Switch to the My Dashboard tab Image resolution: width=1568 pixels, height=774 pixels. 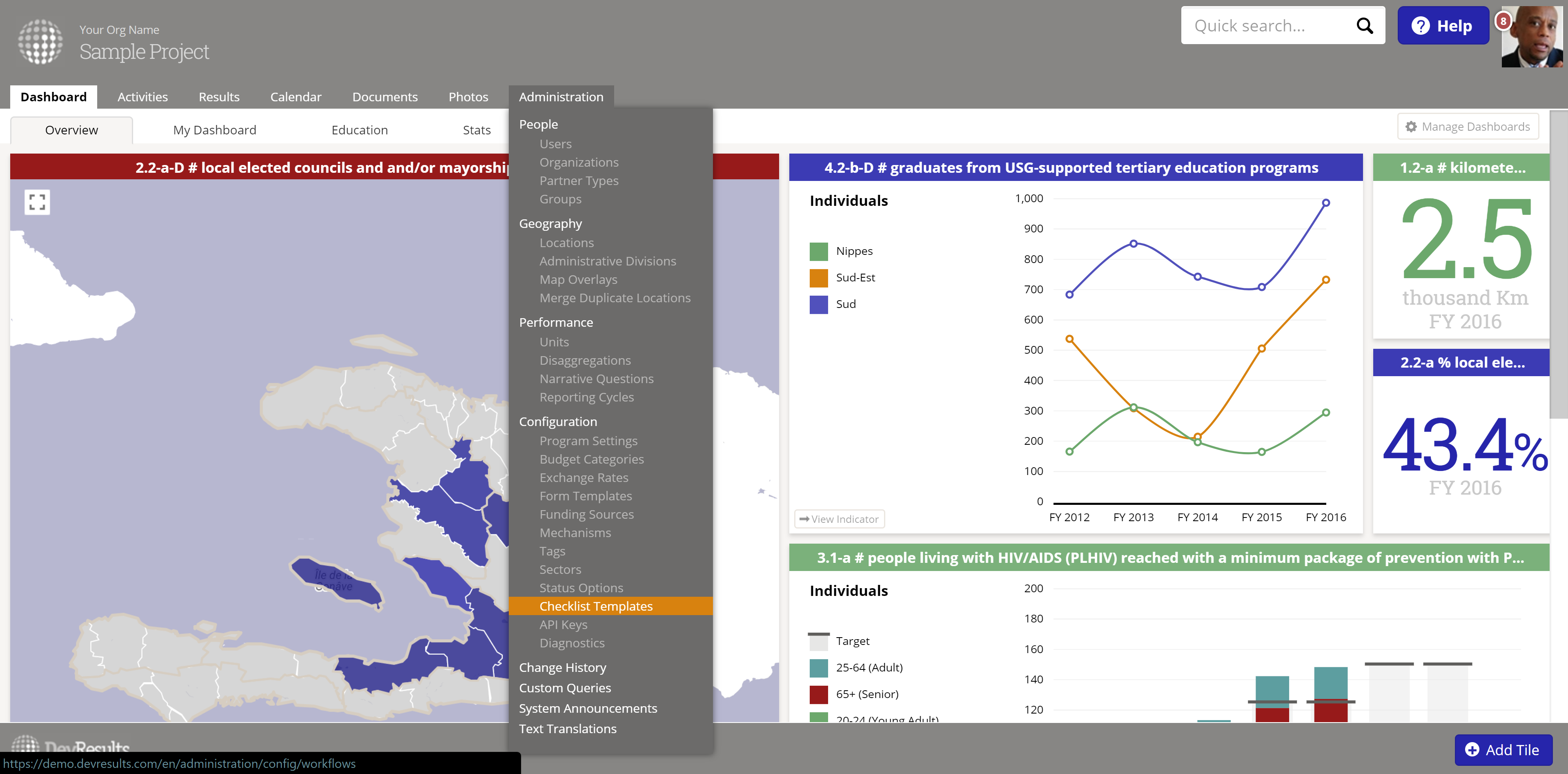click(x=214, y=130)
